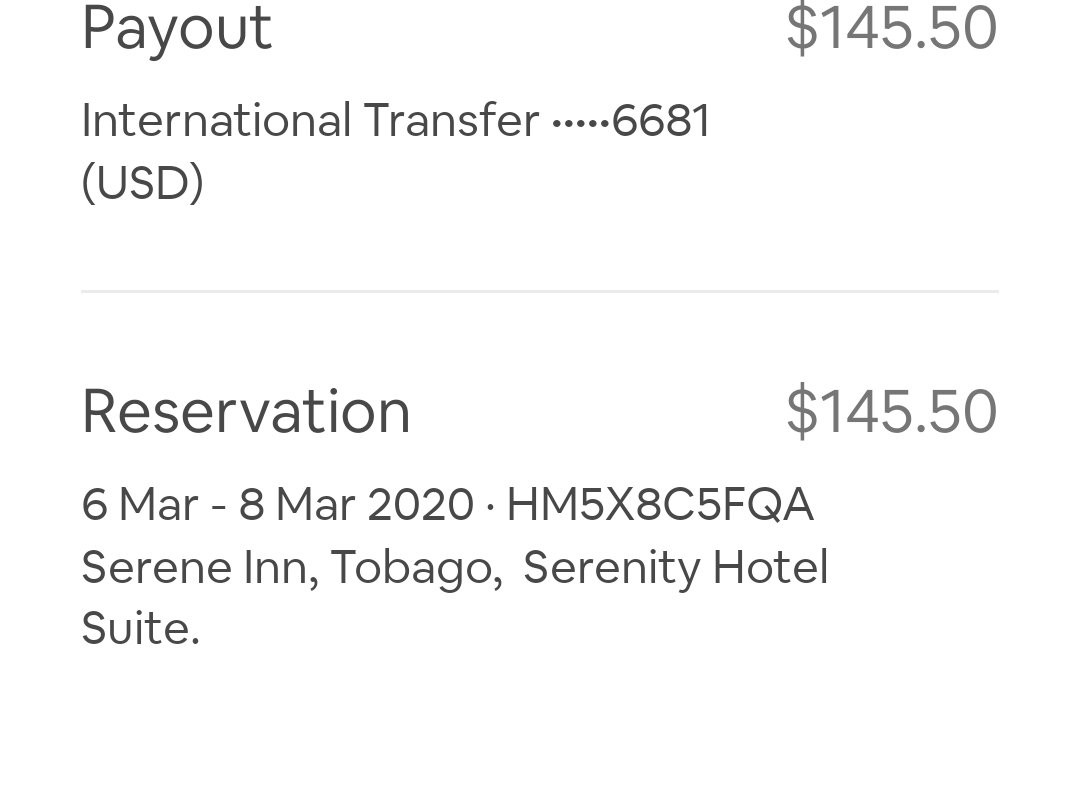This screenshot has height=808, width=1080.
Task: Open the International Transfer payout method
Action: [395, 151]
